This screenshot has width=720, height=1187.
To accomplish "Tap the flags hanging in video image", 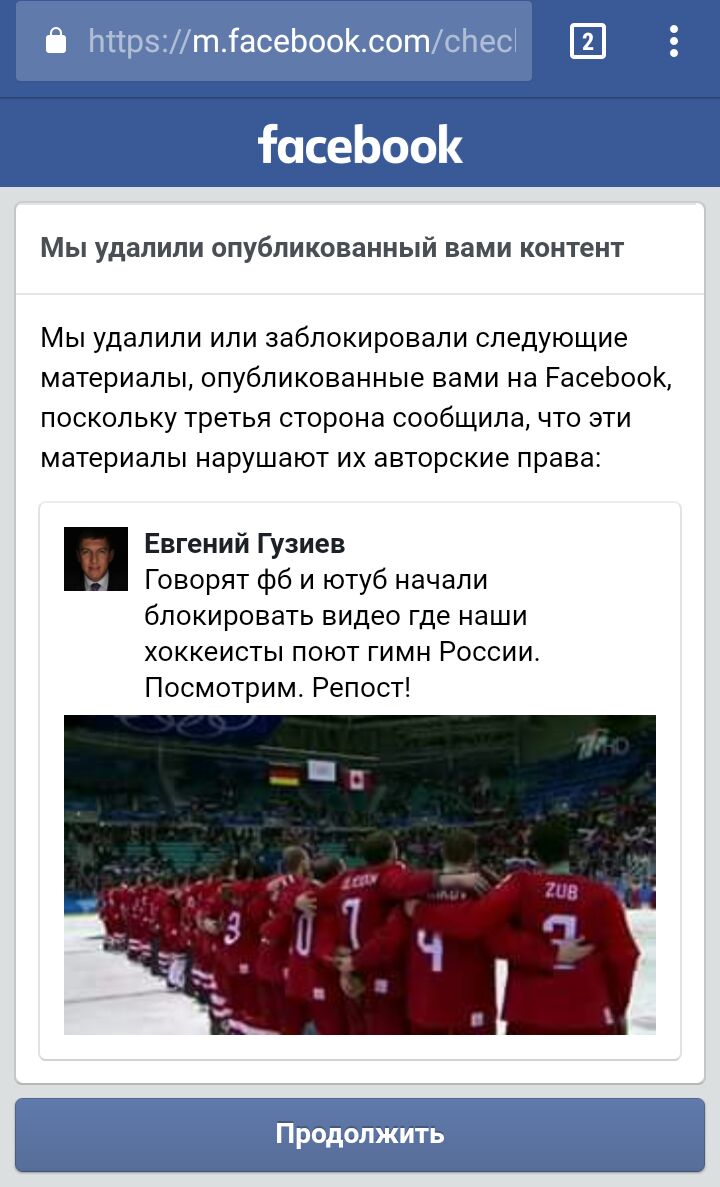I will (317, 775).
